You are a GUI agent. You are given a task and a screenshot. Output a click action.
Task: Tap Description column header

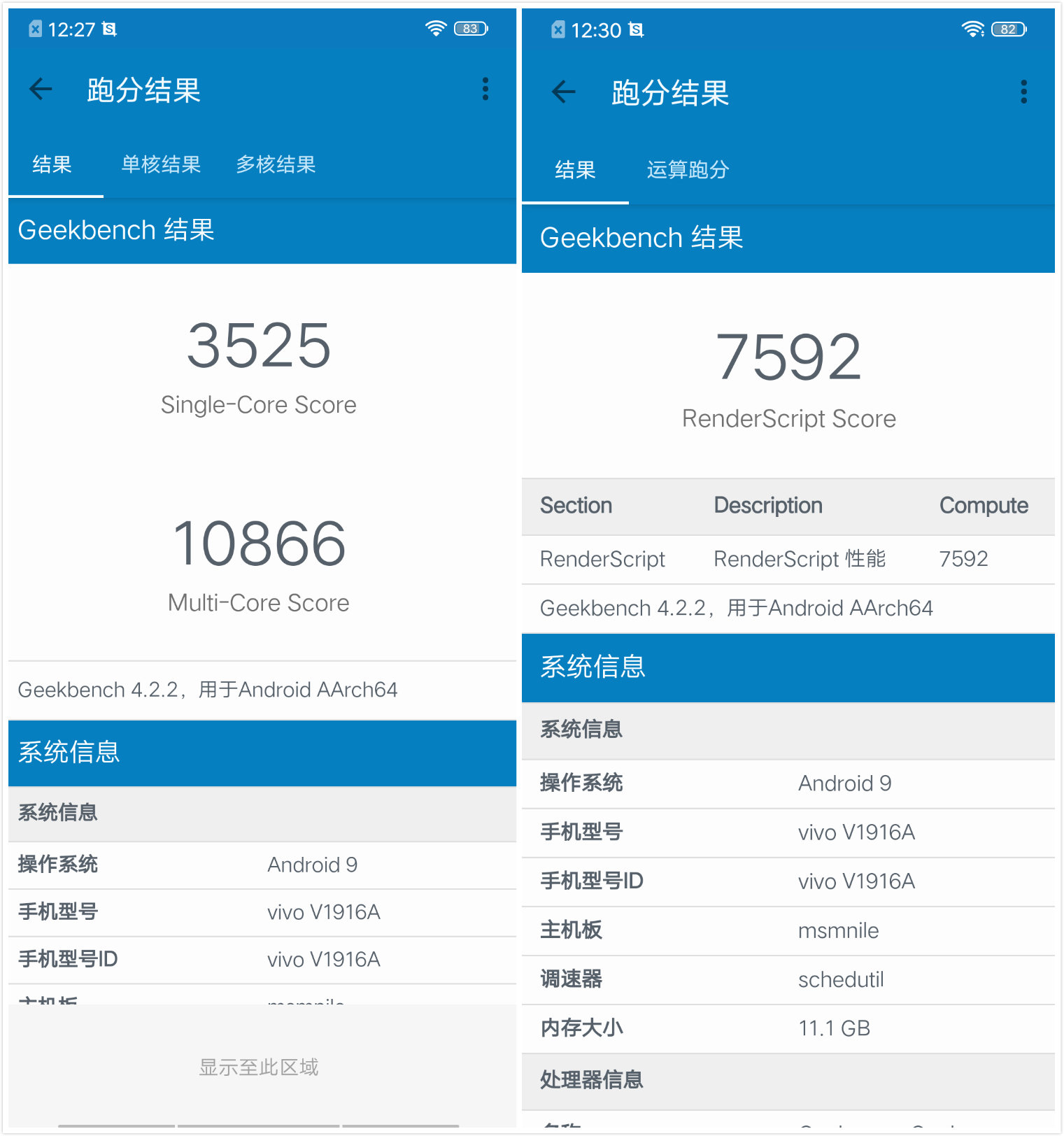pyautogui.click(x=768, y=505)
